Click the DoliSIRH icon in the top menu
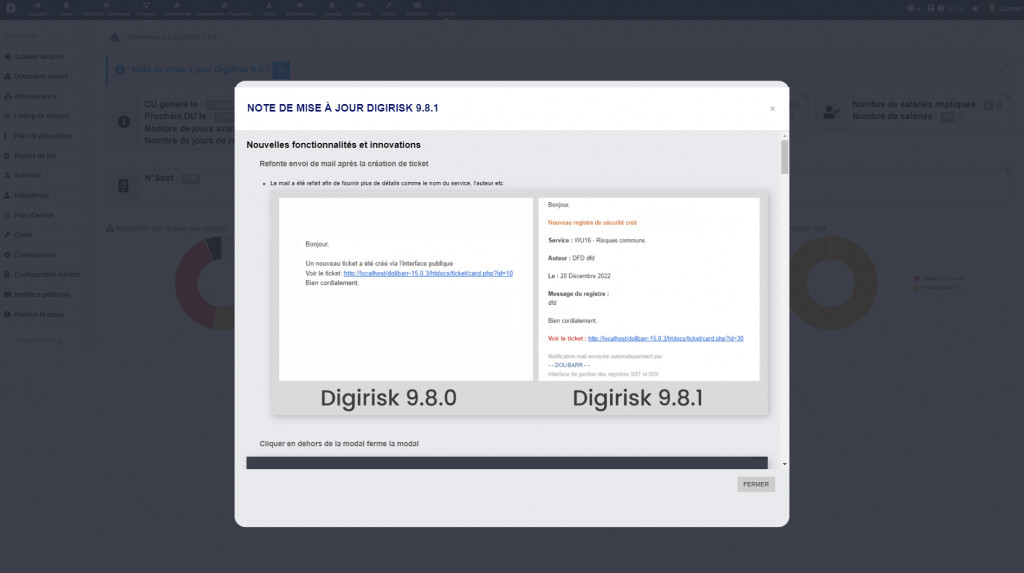 tap(417, 6)
